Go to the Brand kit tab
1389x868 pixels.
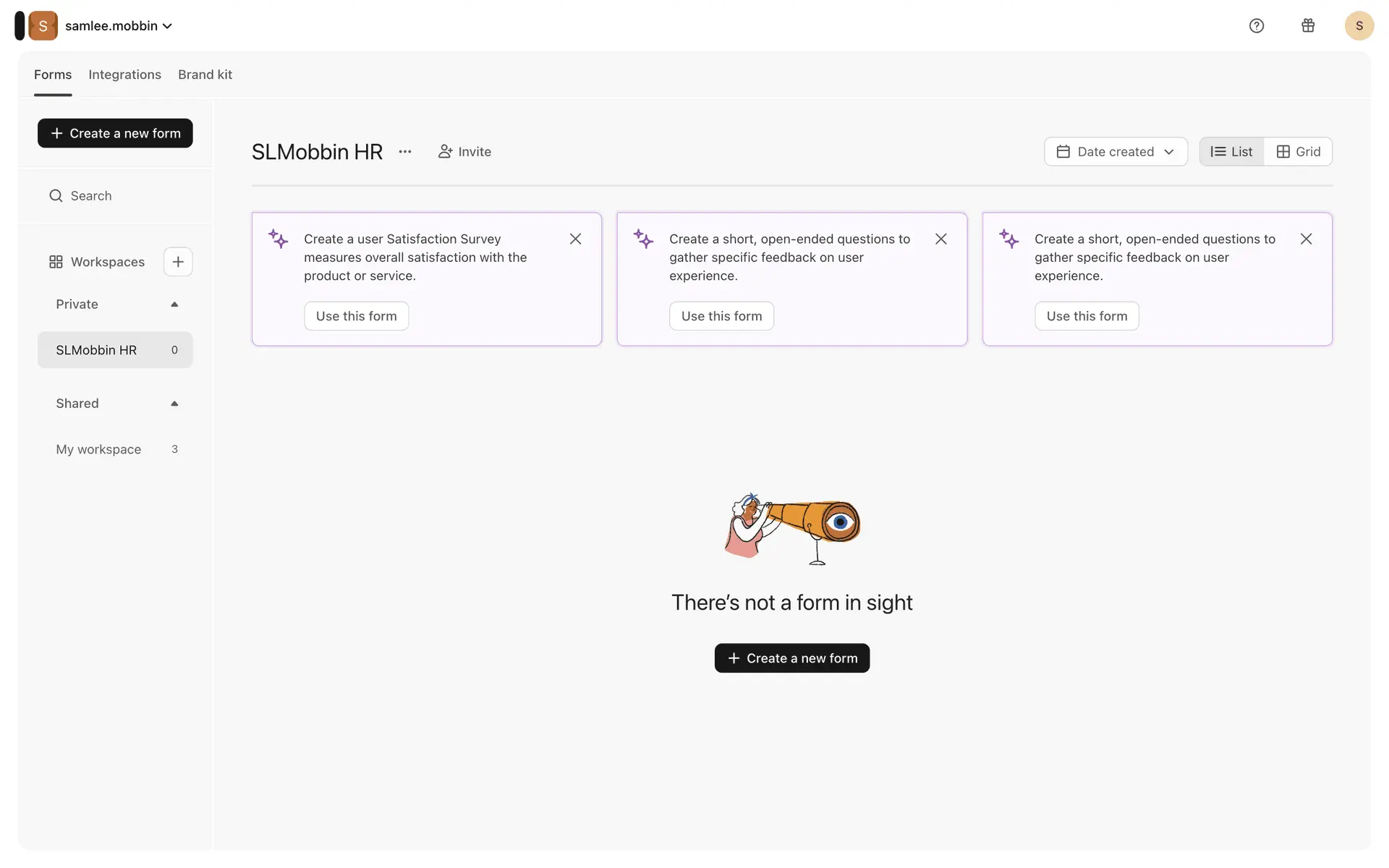click(x=205, y=75)
